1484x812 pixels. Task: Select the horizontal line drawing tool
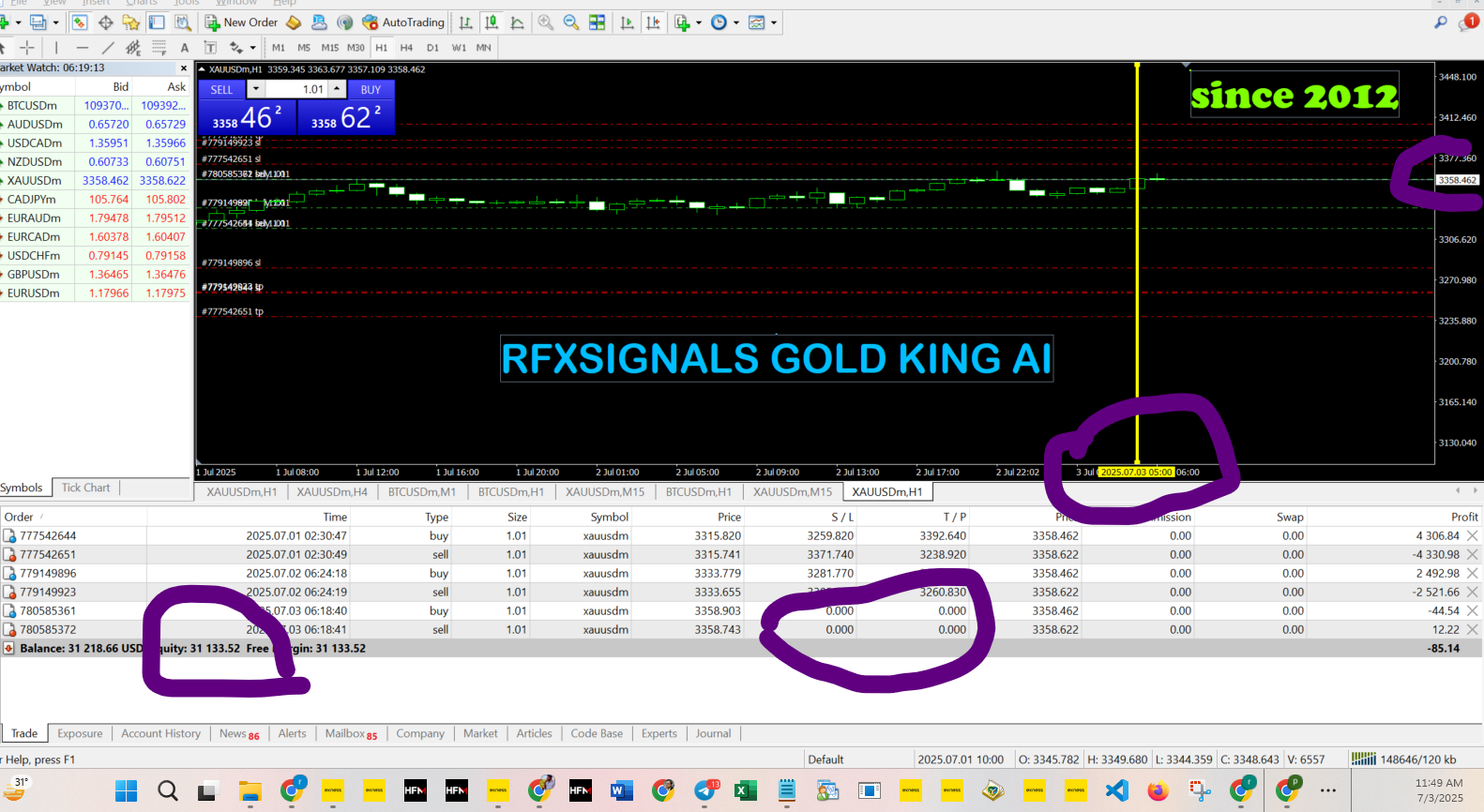coord(83,48)
